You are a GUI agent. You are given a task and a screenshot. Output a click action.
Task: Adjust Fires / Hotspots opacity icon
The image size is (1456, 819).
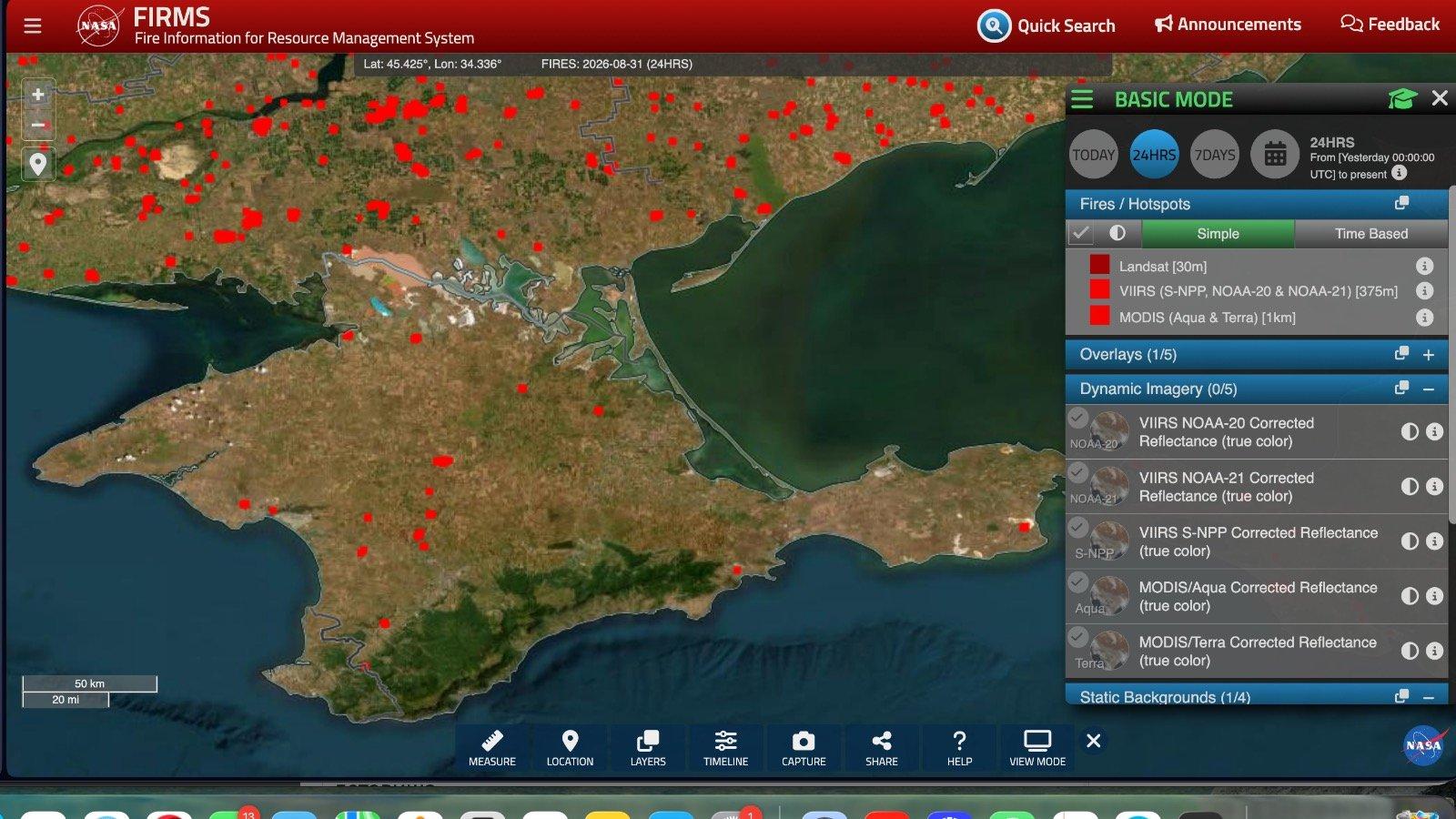(x=1117, y=233)
